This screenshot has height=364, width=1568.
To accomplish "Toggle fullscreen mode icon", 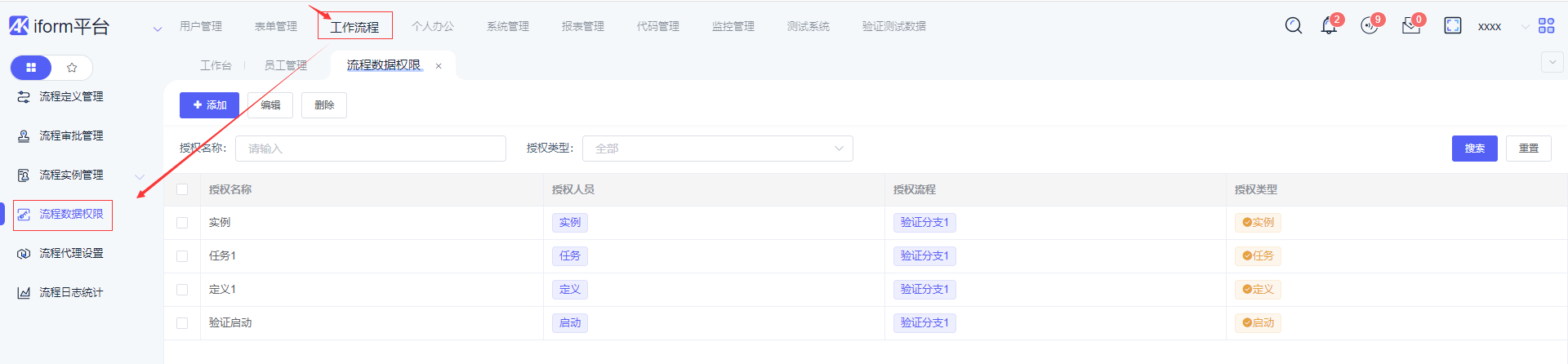I will pyautogui.click(x=1453, y=26).
